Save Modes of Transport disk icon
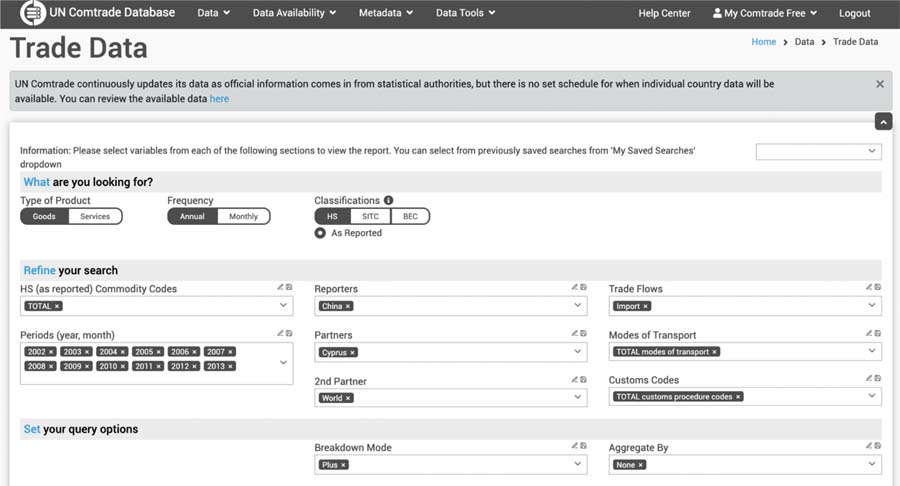 (x=878, y=333)
